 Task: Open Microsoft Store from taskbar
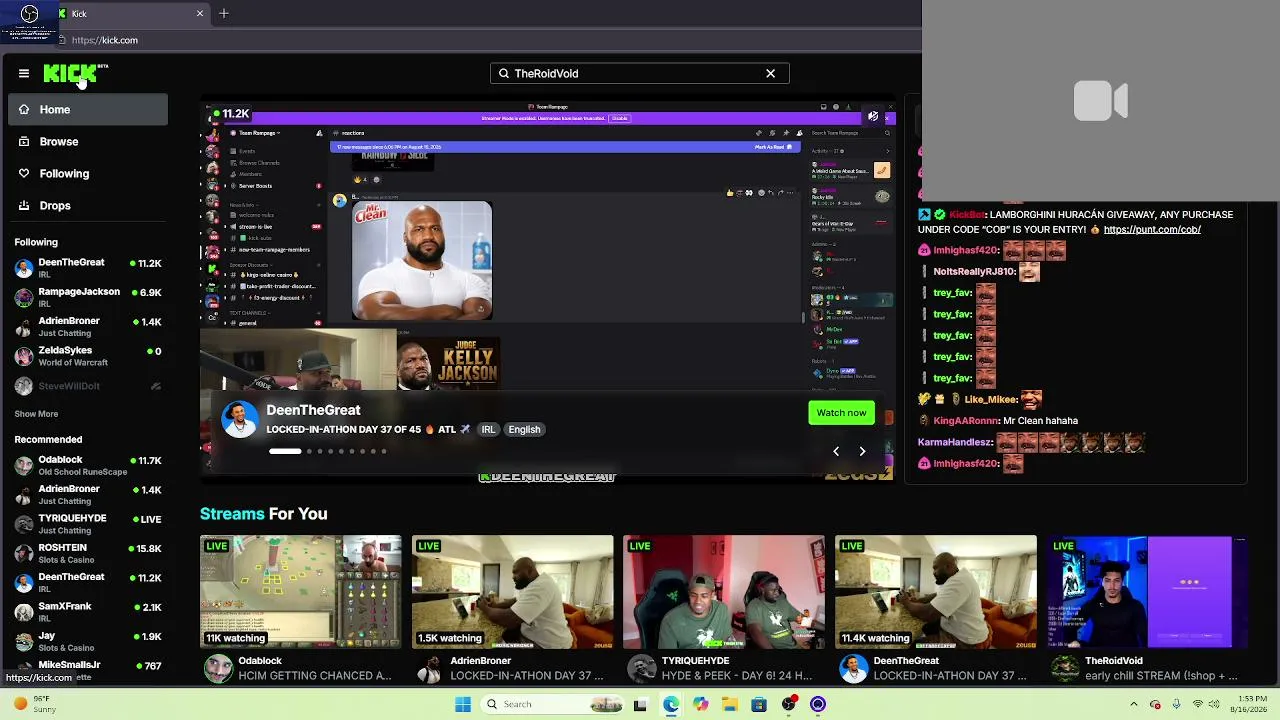pos(760,704)
